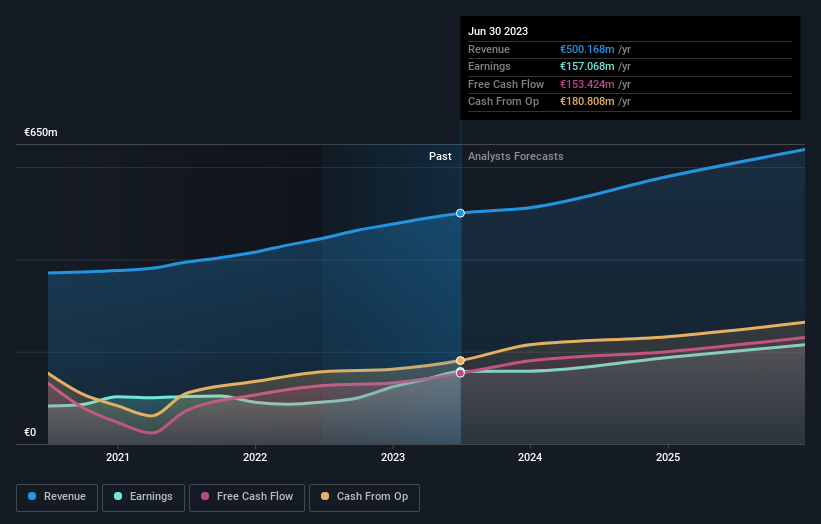Viewport: 821px width, 524px height.
Task: Select the Revenue data point on Jun 30 2023
Action: tap(460, 213)
